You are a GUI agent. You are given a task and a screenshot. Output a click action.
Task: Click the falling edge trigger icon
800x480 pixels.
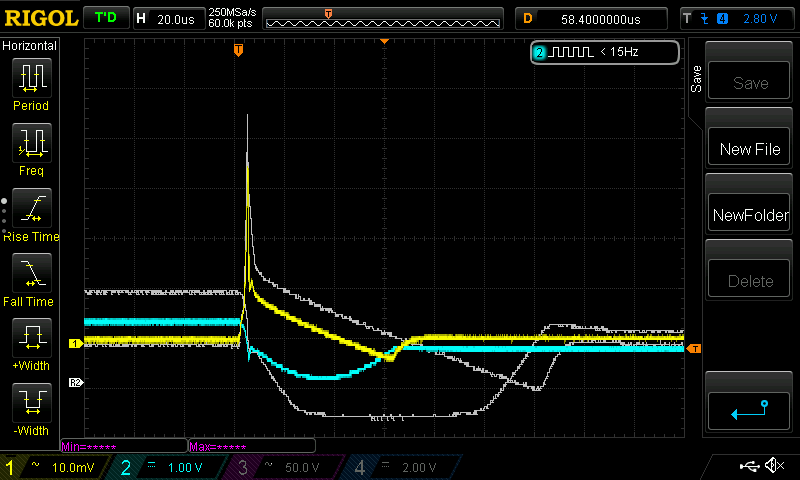pyautogui.click(x=704, y=19)
